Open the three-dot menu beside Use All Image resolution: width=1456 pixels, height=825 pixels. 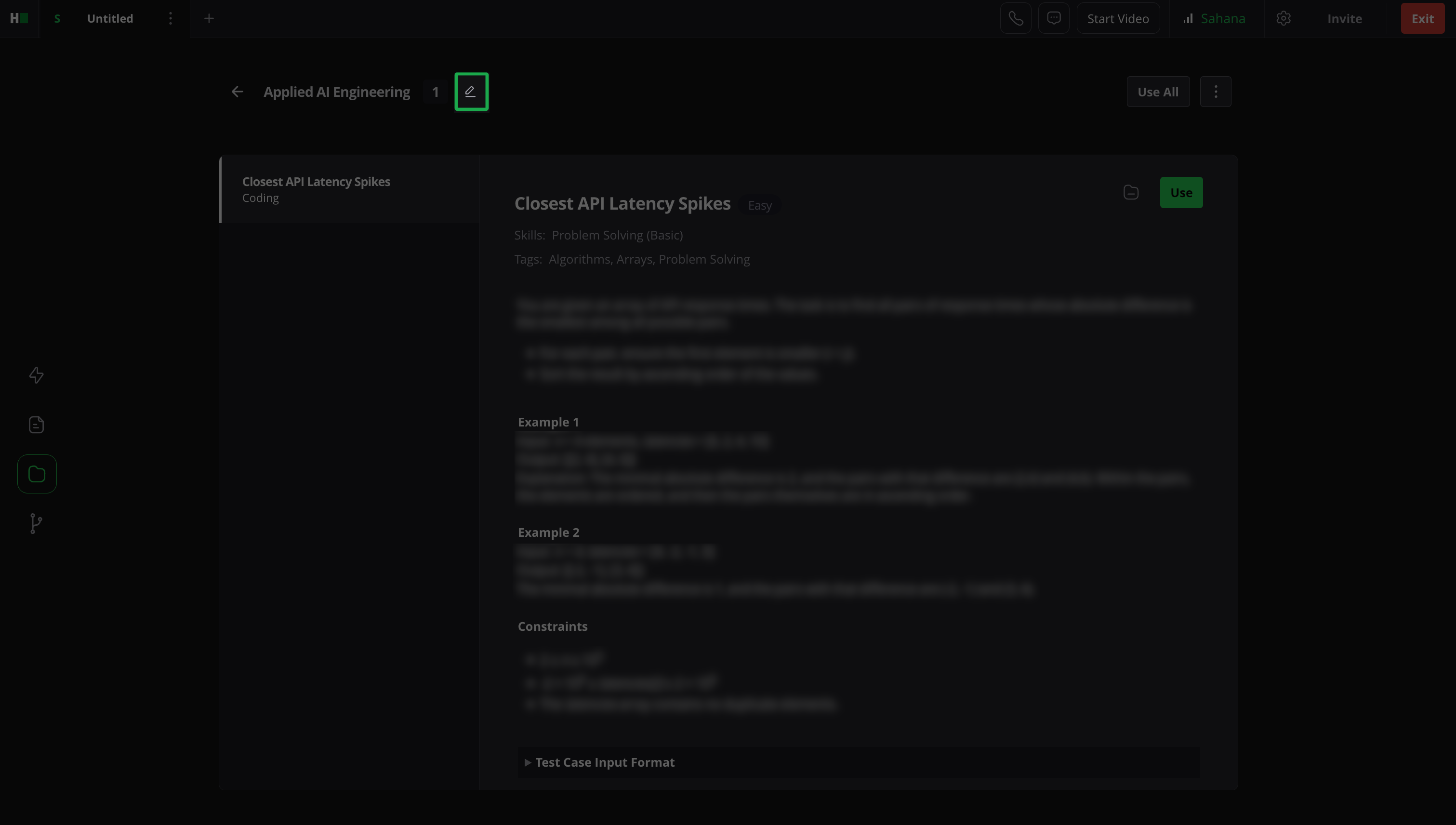(x=1215, y=92)
